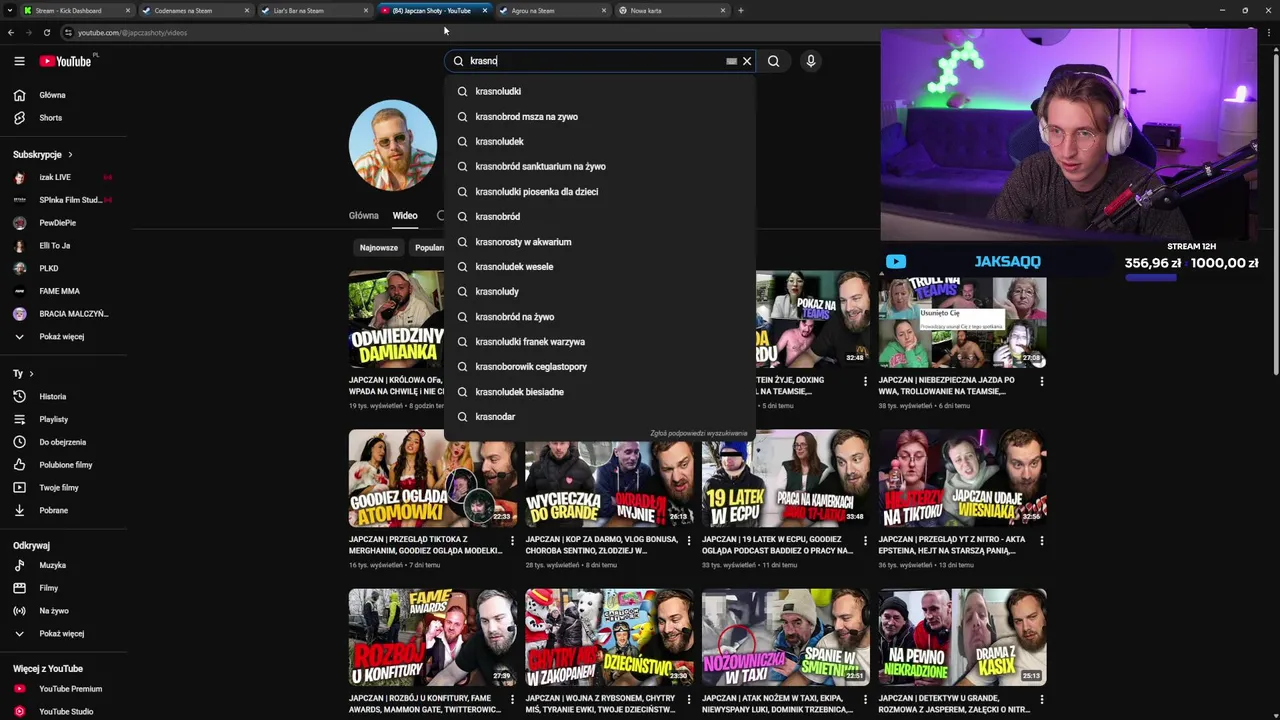Switch to Stream - Kick Dashboard browser tab
Viewport: 1280px width, 720px height.
(x=77, y=10)
